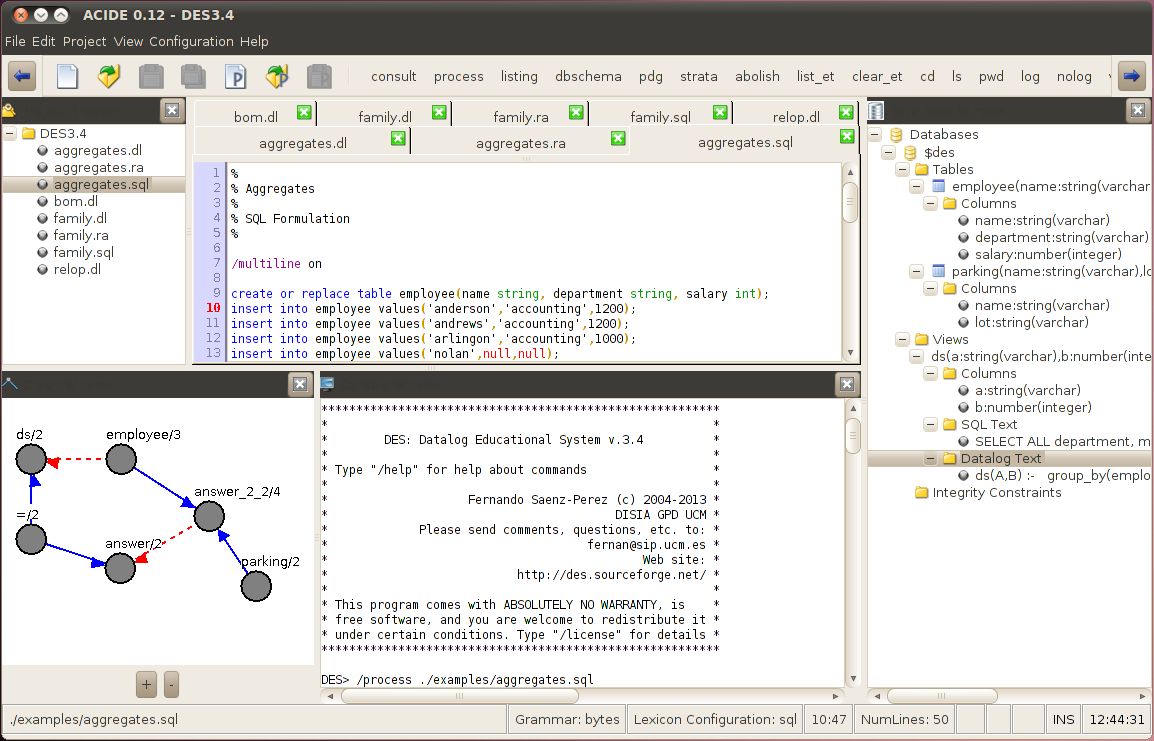Close the family.sql tab with green X
1154x741 pixels.
[720, 112]
